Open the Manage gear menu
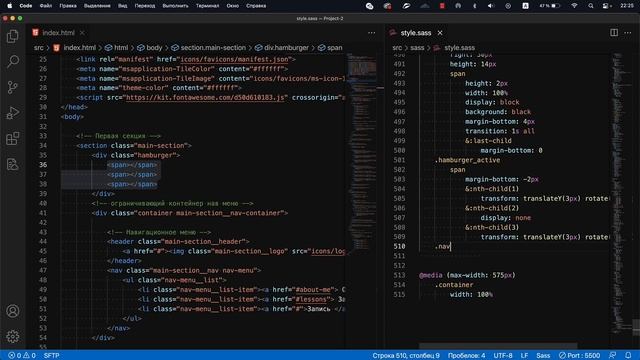The height and width of the screenshot is (360, 640). [13, 337]
